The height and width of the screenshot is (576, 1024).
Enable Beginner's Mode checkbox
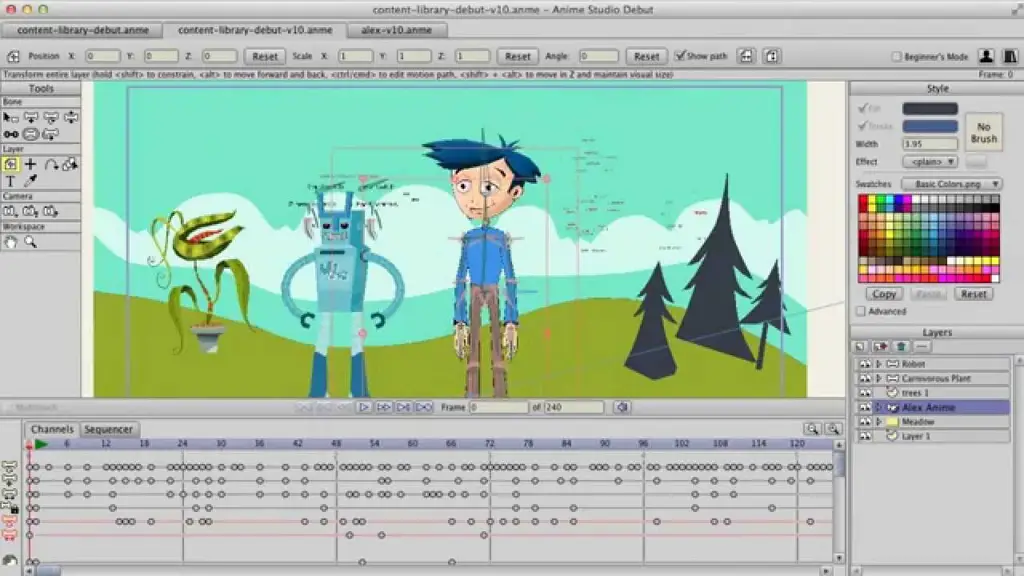pyautogui.click(x=896, y=57)
